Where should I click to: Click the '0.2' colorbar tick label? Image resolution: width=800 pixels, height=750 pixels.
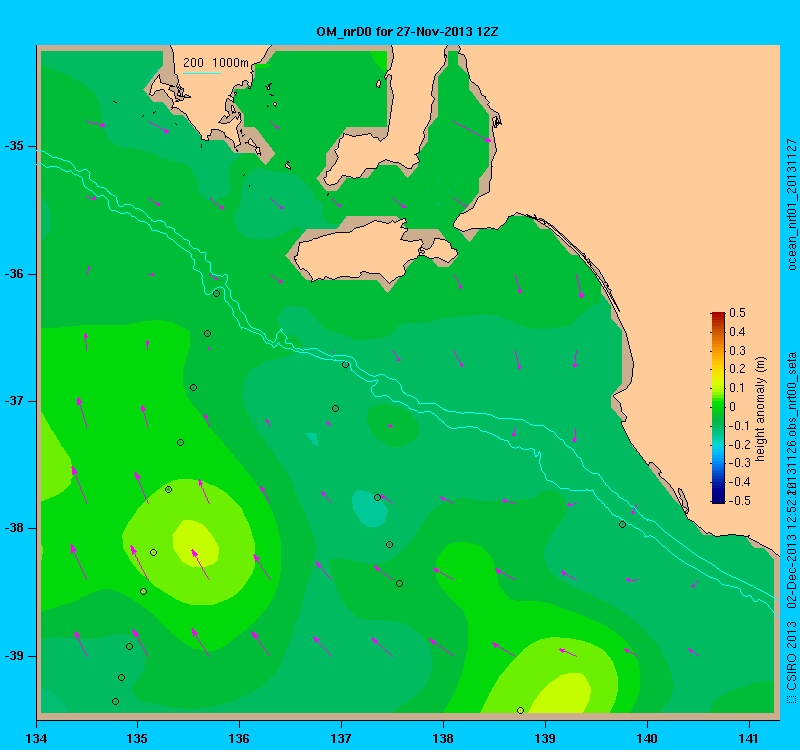(x=737, y=369)
